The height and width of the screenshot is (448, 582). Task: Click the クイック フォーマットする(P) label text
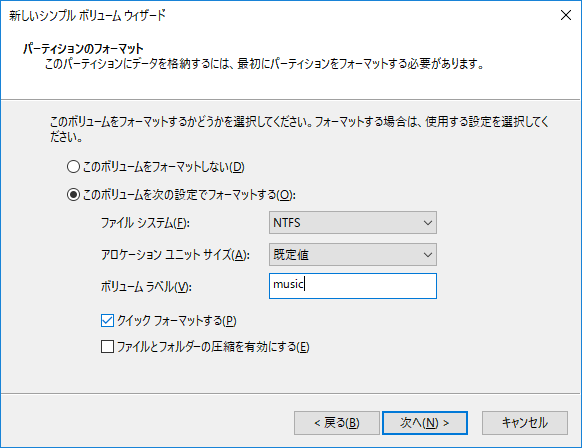tap(177, 321)
